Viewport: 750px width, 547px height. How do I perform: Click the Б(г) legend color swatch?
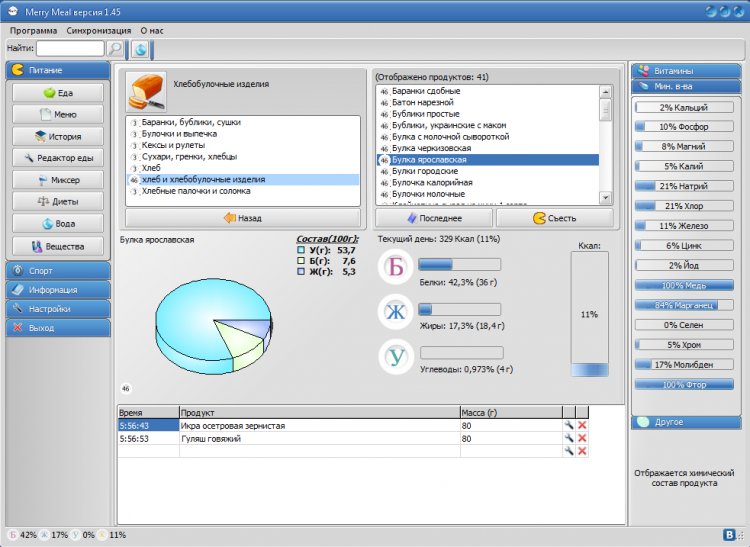pos(301,261)
